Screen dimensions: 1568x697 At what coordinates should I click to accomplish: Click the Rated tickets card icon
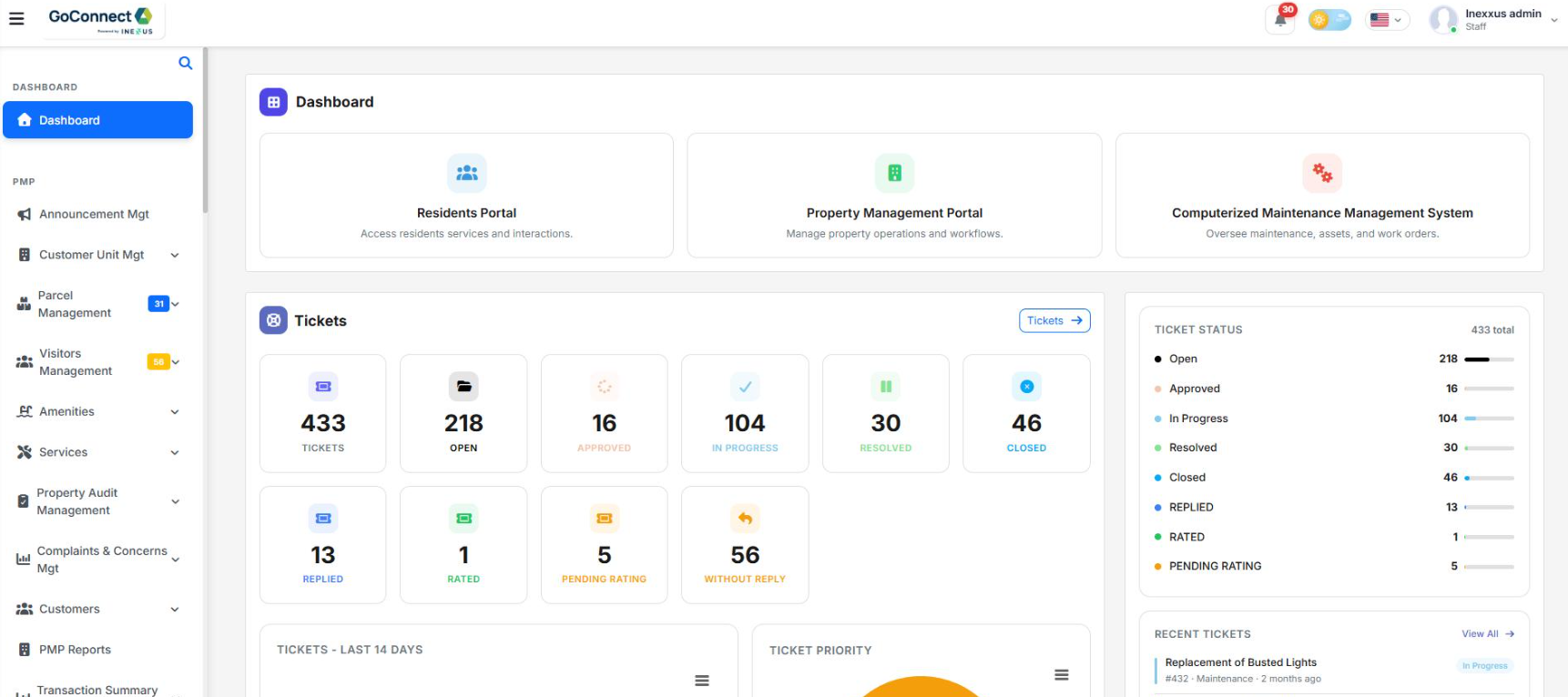coord(463,519)
